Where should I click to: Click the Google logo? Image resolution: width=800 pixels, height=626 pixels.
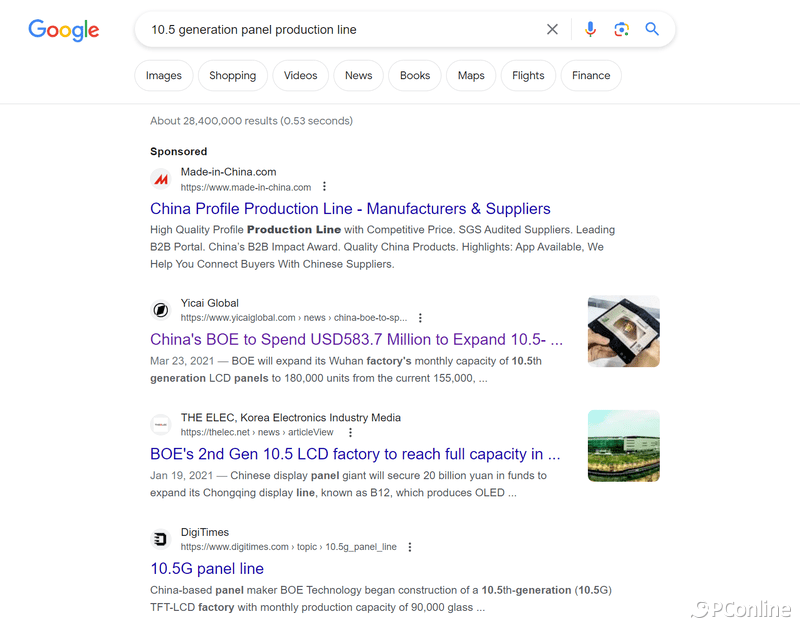pos(64,30)
